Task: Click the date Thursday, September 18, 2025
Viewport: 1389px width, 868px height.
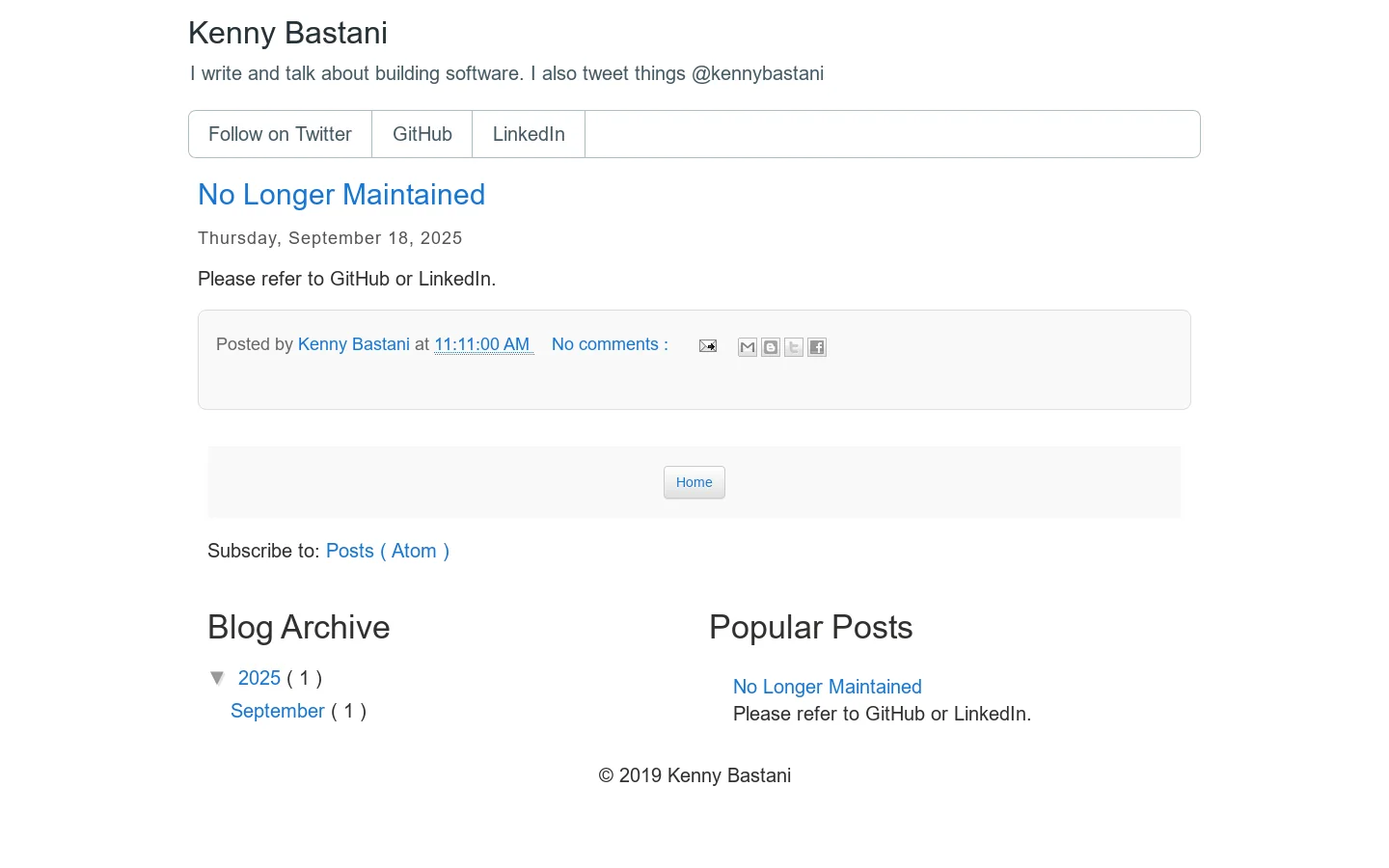Action: [330, 238]
